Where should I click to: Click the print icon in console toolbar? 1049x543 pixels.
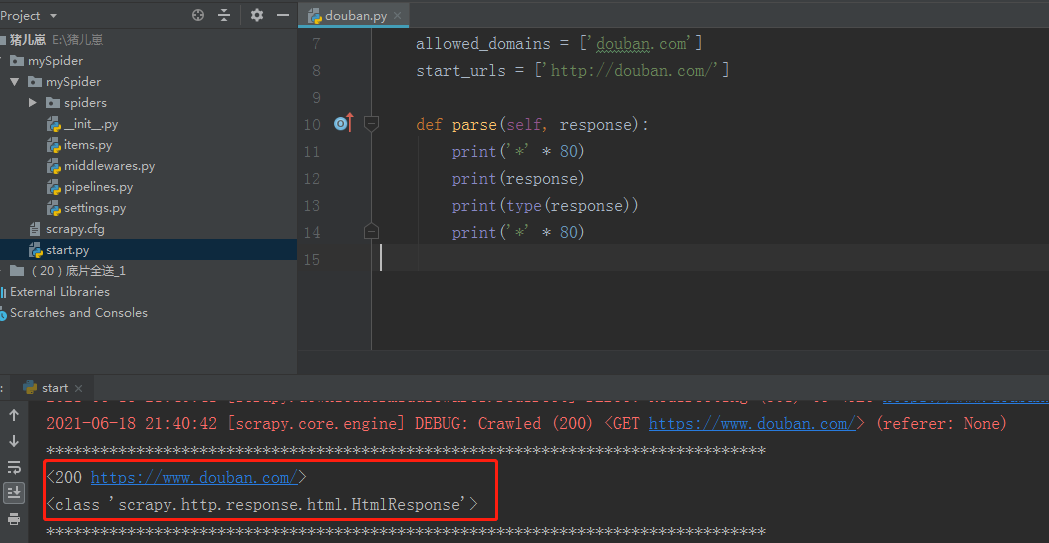14,519
